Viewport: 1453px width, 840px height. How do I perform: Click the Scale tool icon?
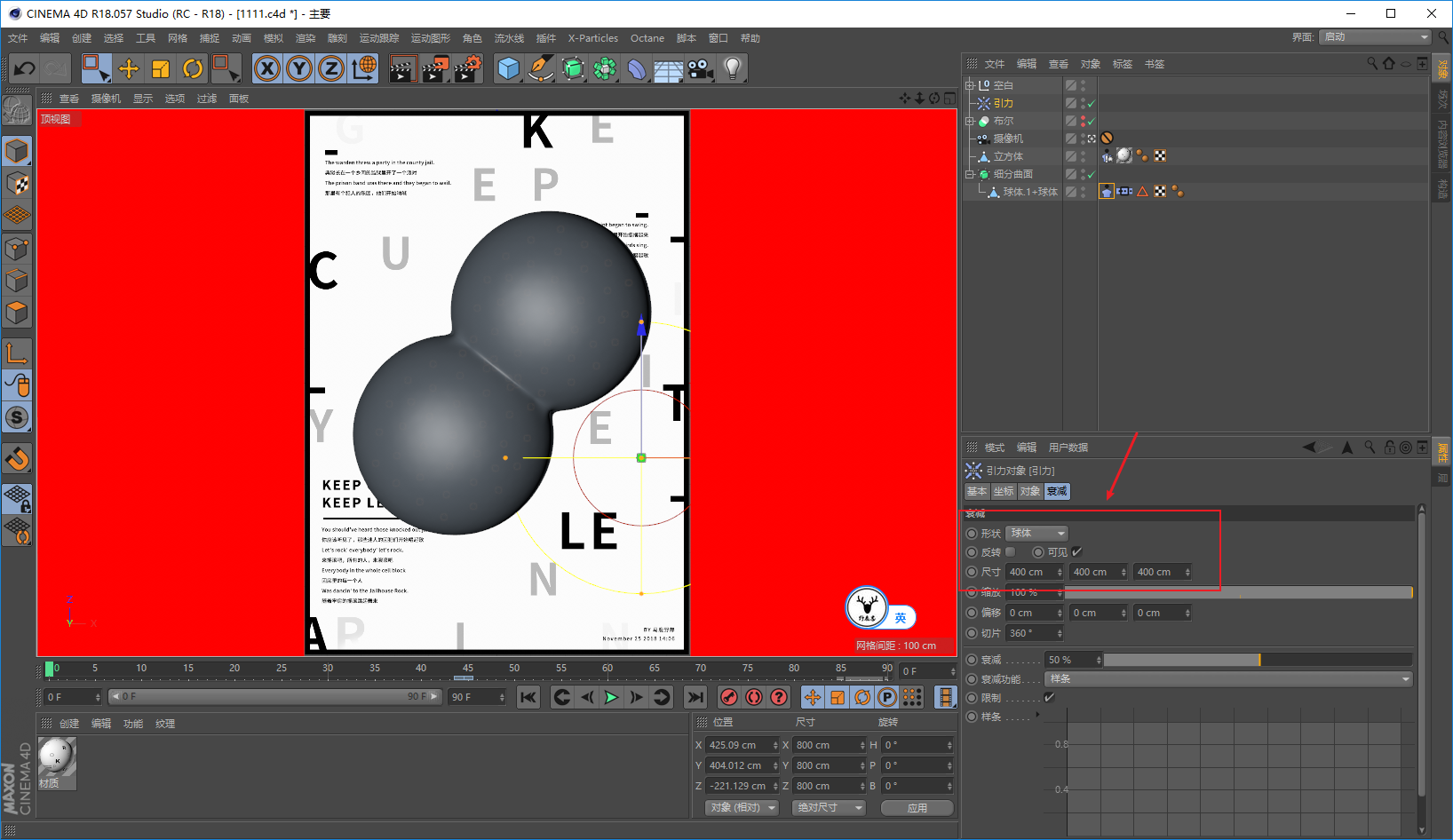click(161, 68)
